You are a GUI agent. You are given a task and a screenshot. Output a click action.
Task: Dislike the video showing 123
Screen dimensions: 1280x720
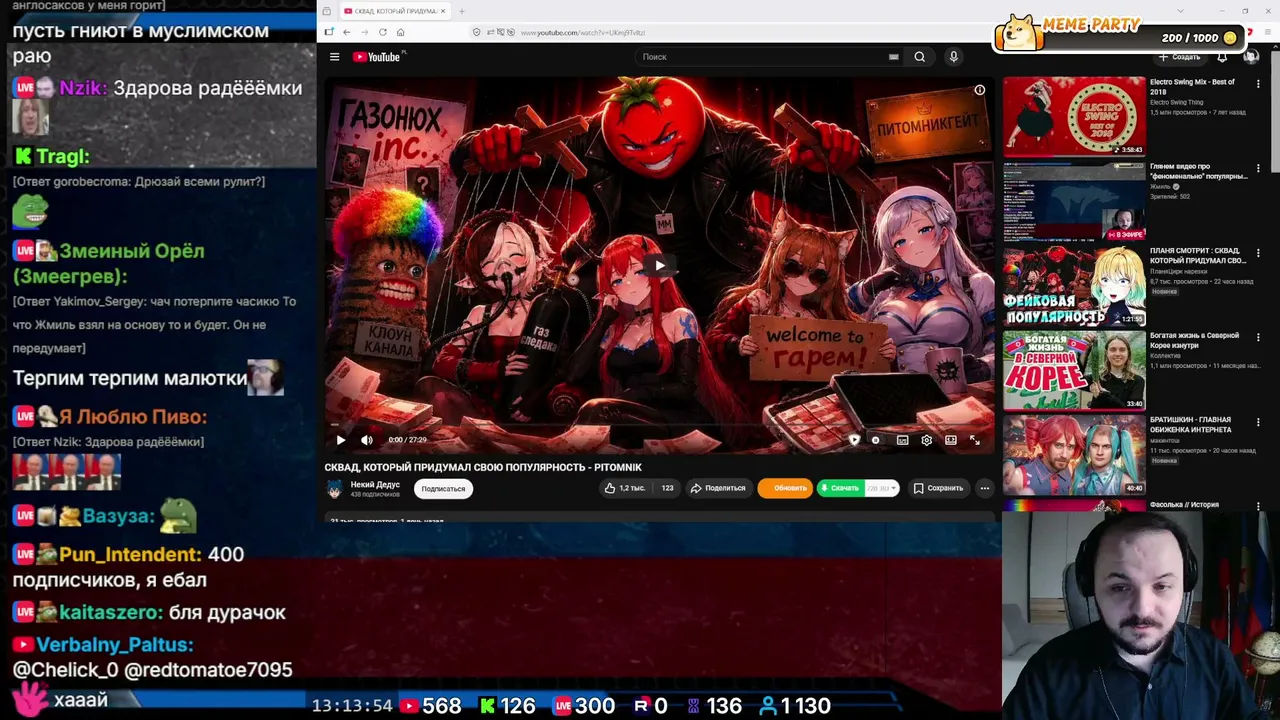(666, 488)
